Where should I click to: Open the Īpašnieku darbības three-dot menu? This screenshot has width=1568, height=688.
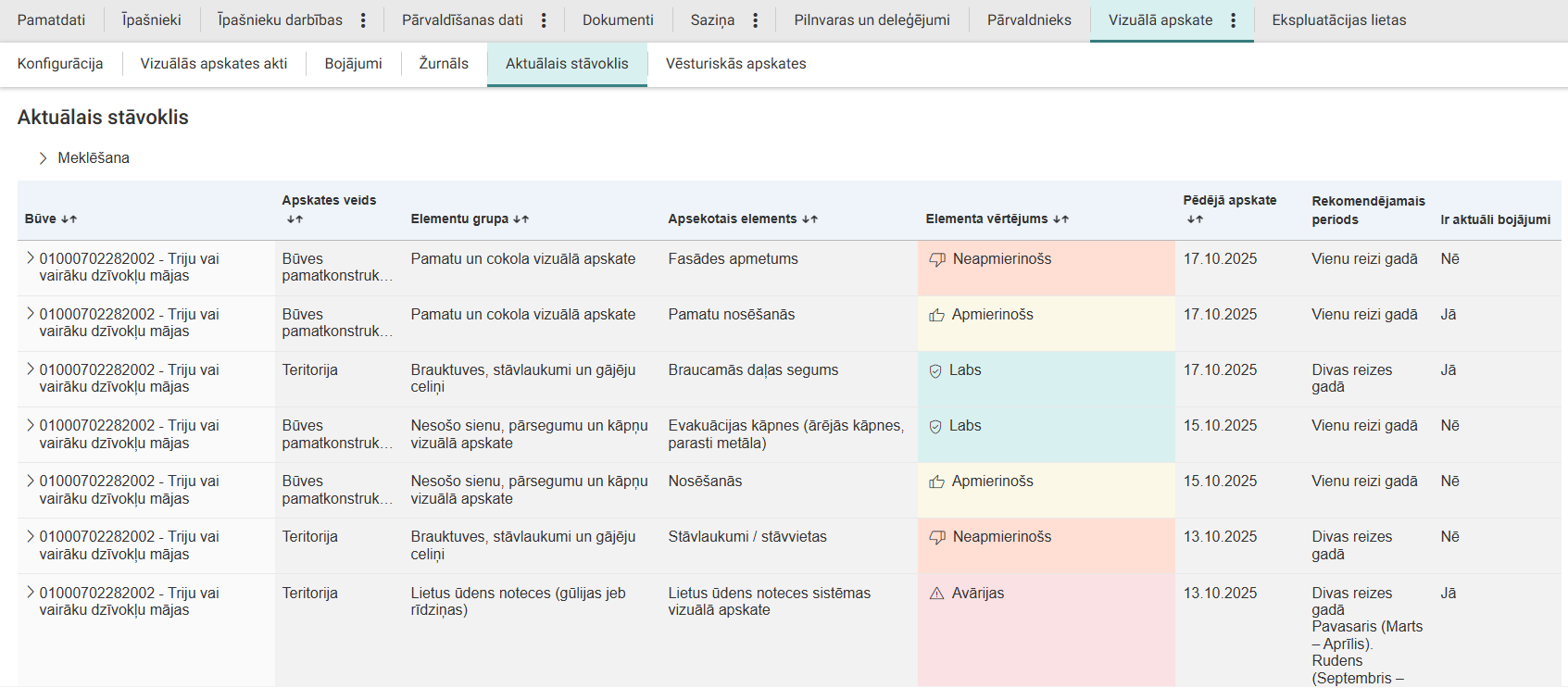[363, 20]
